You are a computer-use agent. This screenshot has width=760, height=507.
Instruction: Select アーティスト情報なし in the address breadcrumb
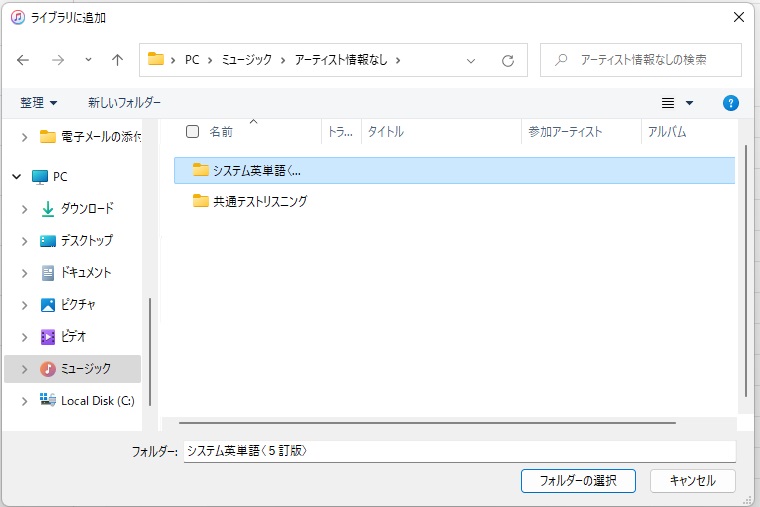tap(341, 60)
